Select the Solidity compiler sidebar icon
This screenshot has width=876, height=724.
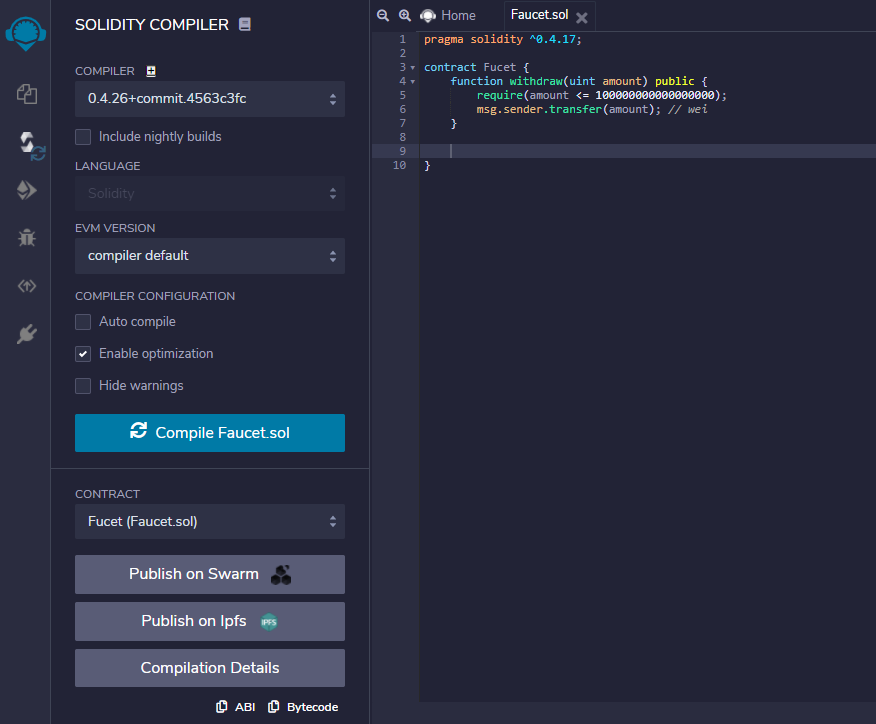(x=27, y=142)
